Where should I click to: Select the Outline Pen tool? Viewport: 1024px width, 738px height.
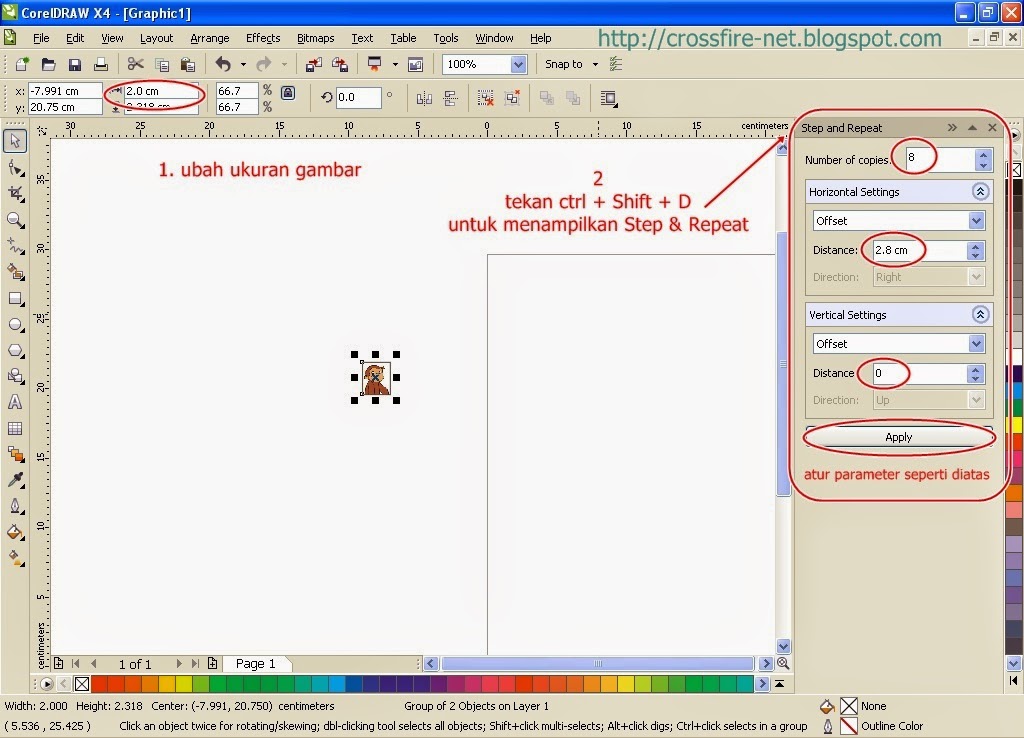pos(15,506)
